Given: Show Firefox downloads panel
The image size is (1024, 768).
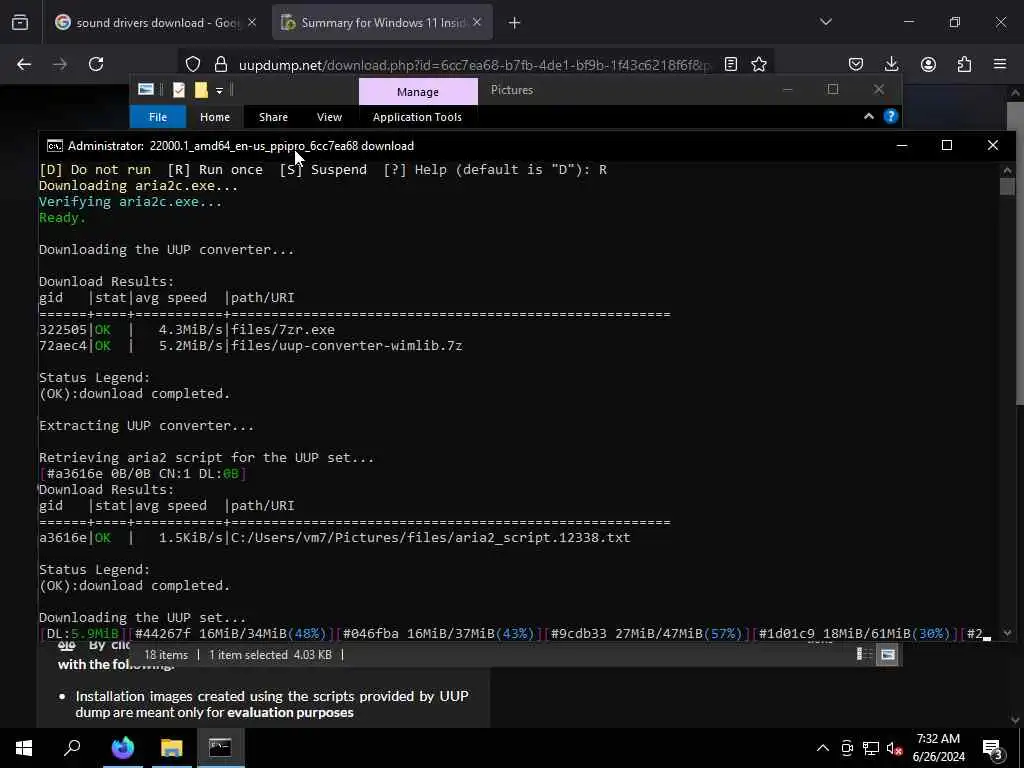Looking at the screenshot, I should click(891, 64).
